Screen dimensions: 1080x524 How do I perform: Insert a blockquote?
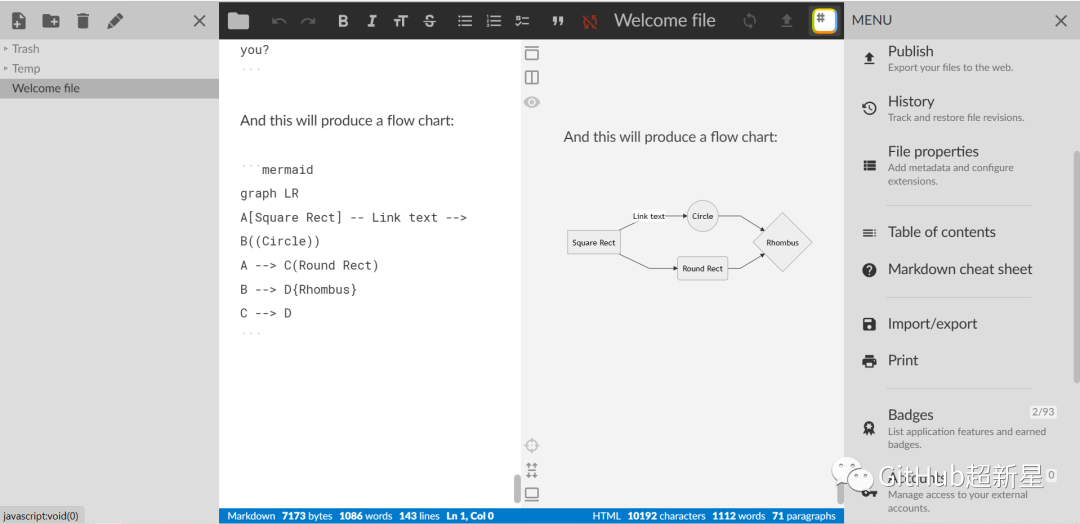(558, 21)
